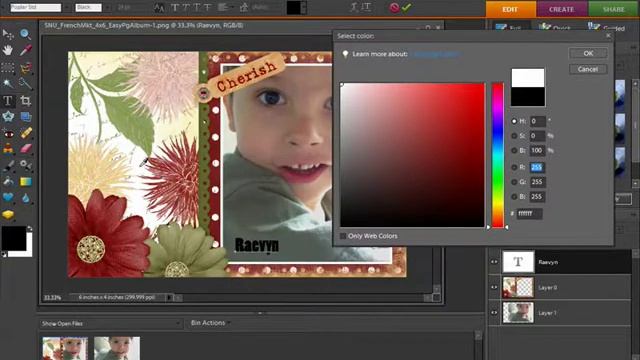Hide Layer 0 with eye icon

pyautogui.click(x=494, y=287)
